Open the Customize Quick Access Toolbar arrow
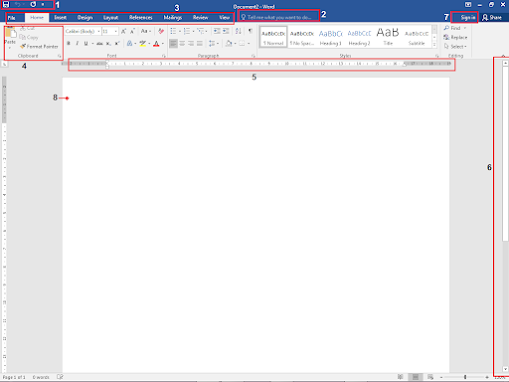The width and height of the screenshot is (509, 382). point(43,4)
